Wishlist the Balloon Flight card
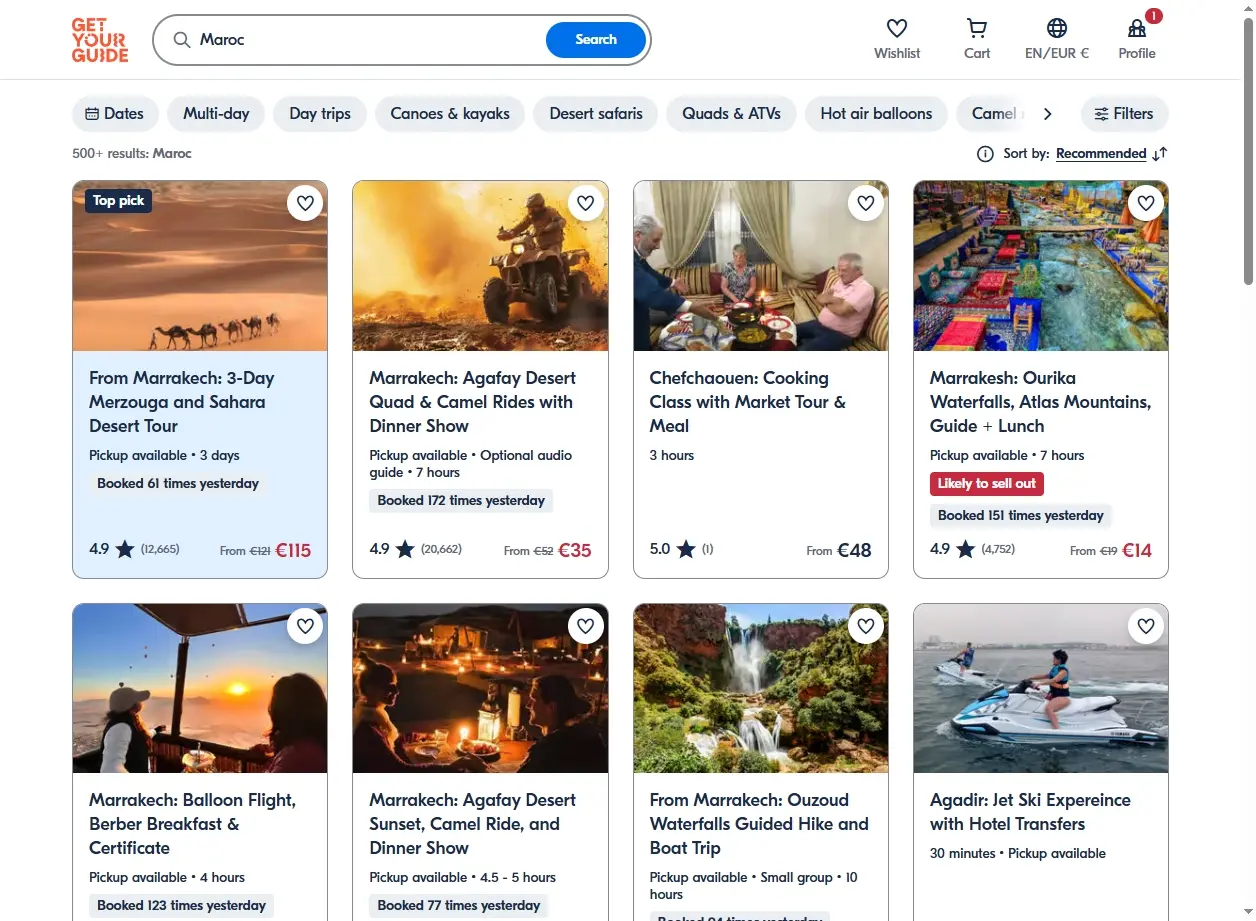Image resolution: width=1256 pixels, height=921 pixels. (305, 626)
